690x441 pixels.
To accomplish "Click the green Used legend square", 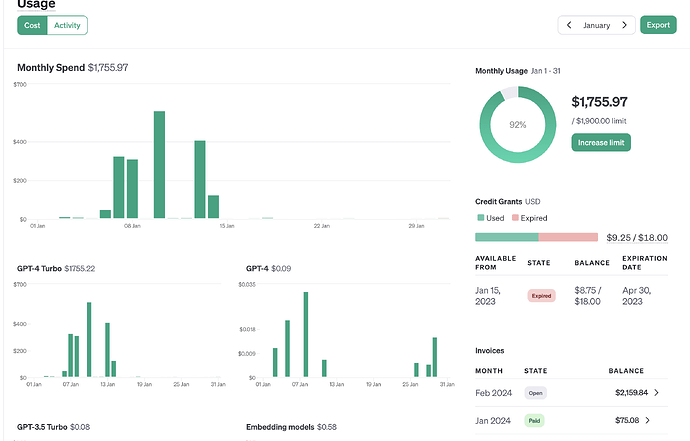I will pyautogui.click(x=481, y=217).
